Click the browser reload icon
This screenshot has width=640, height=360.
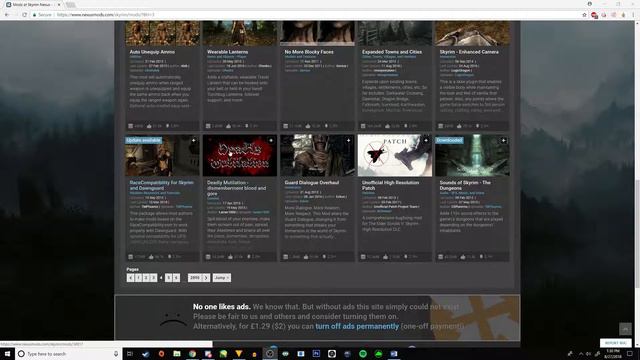[x=24, y=15]
